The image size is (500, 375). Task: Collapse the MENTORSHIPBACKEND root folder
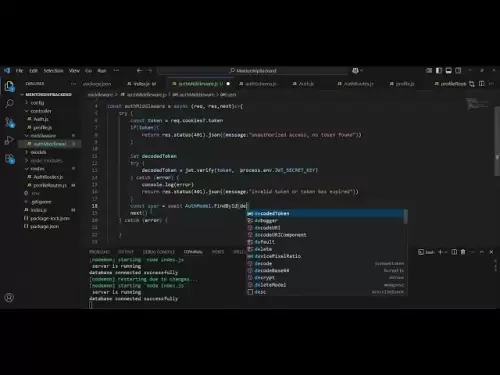point(49,95)
